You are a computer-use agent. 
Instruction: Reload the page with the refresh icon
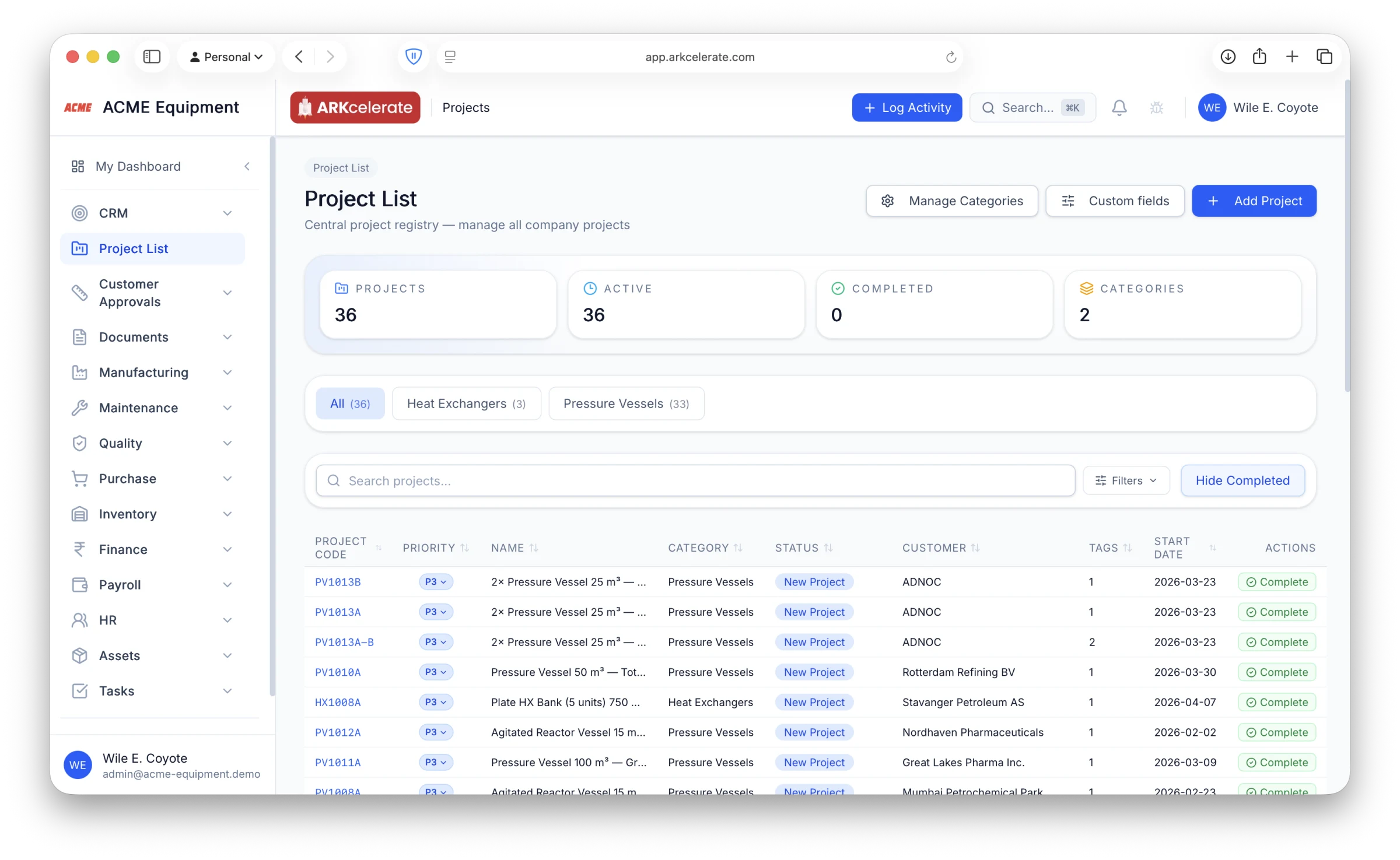(951, 57)
